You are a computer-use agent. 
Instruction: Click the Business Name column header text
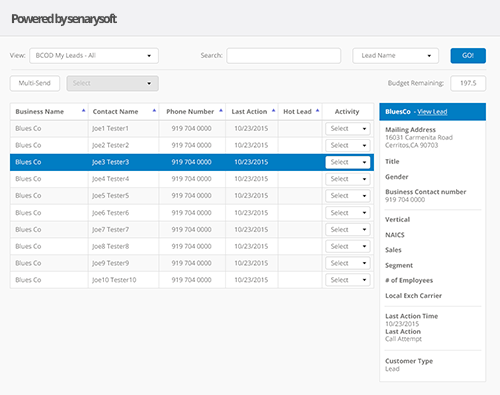click(40, 112)
